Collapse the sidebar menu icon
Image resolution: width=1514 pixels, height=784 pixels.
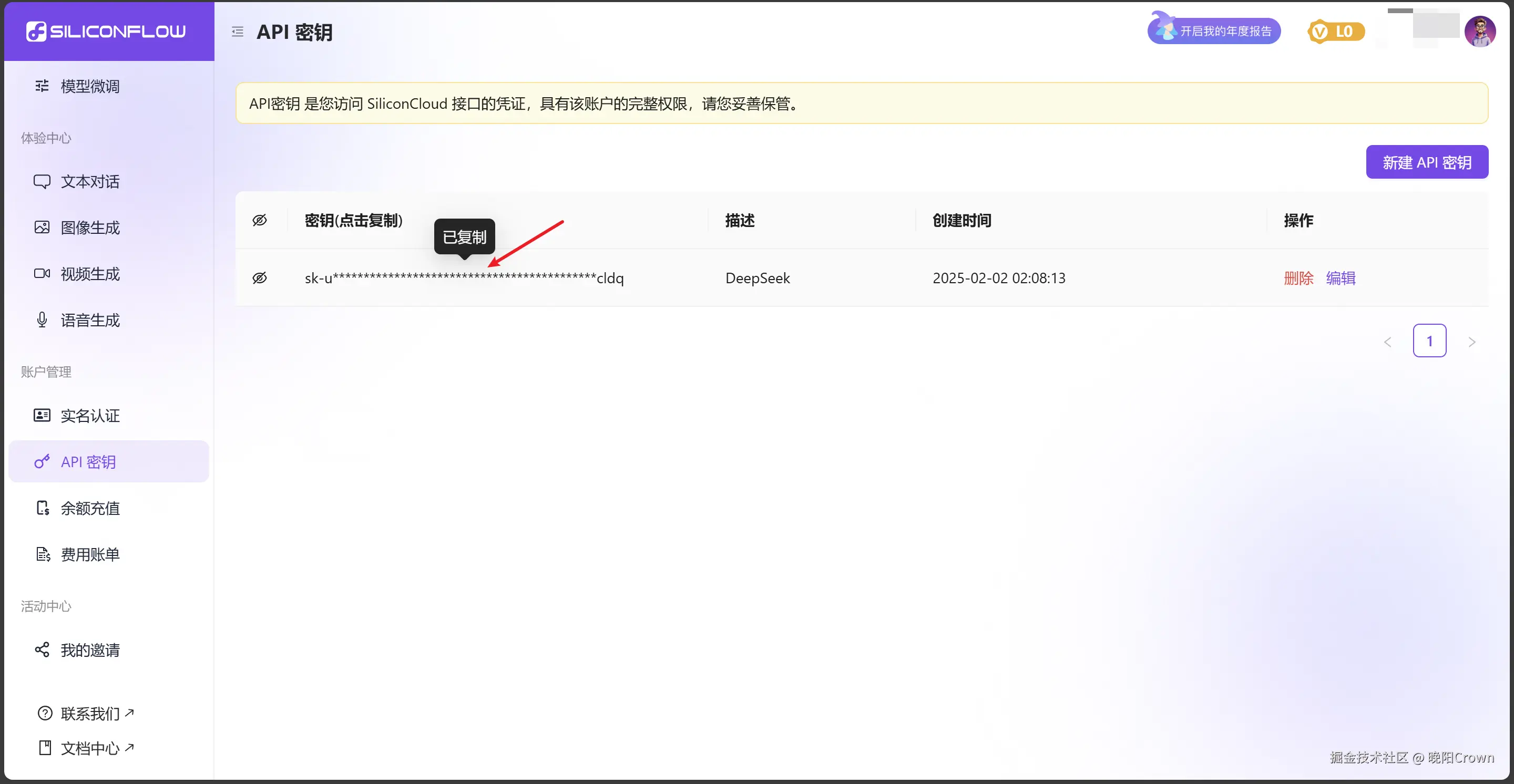click(238, 32)
